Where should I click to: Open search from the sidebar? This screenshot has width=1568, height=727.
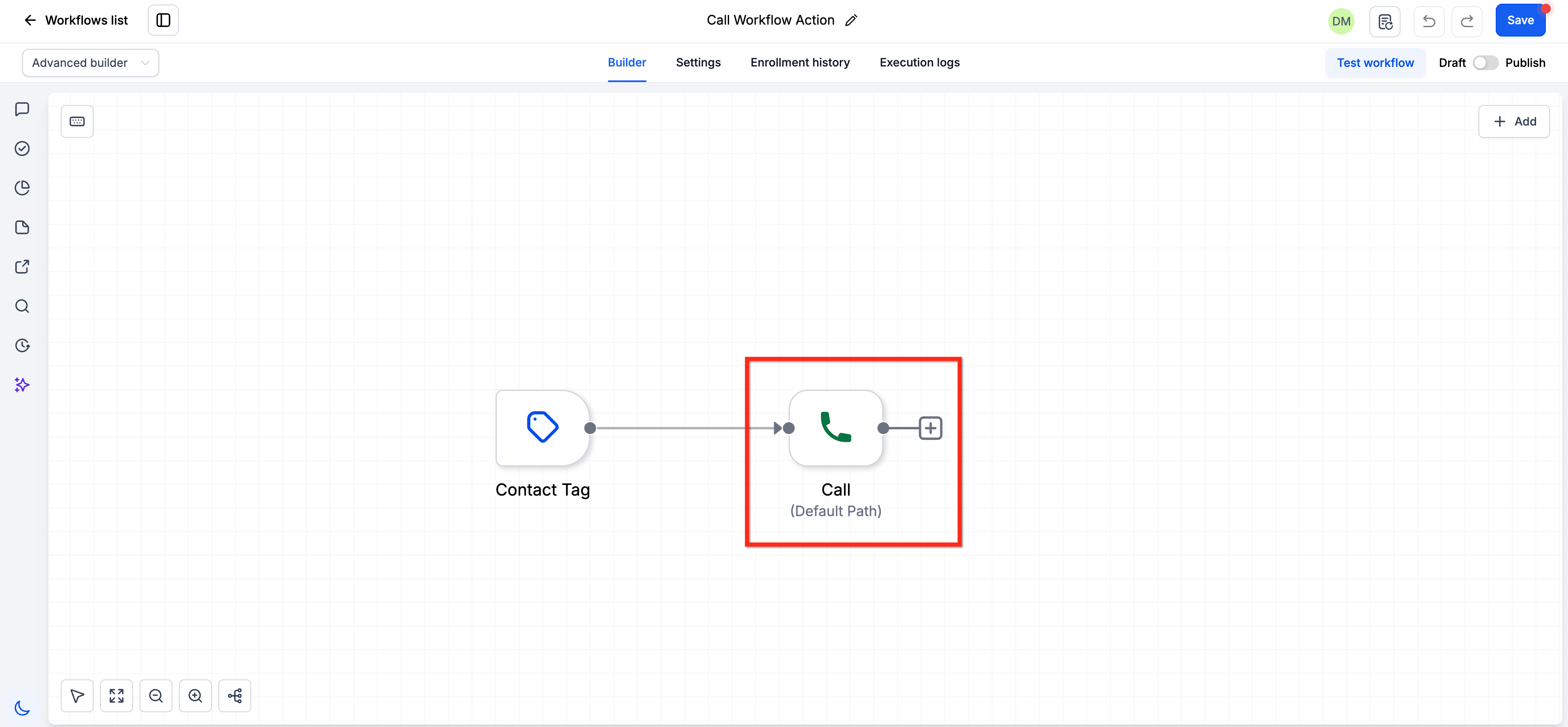[22, 306]
